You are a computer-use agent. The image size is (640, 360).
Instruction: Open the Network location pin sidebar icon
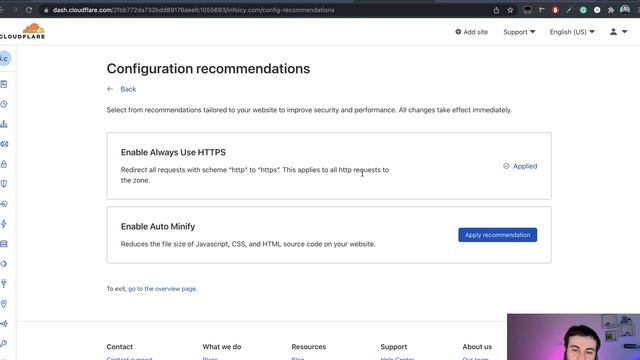(x=4, y=304)
